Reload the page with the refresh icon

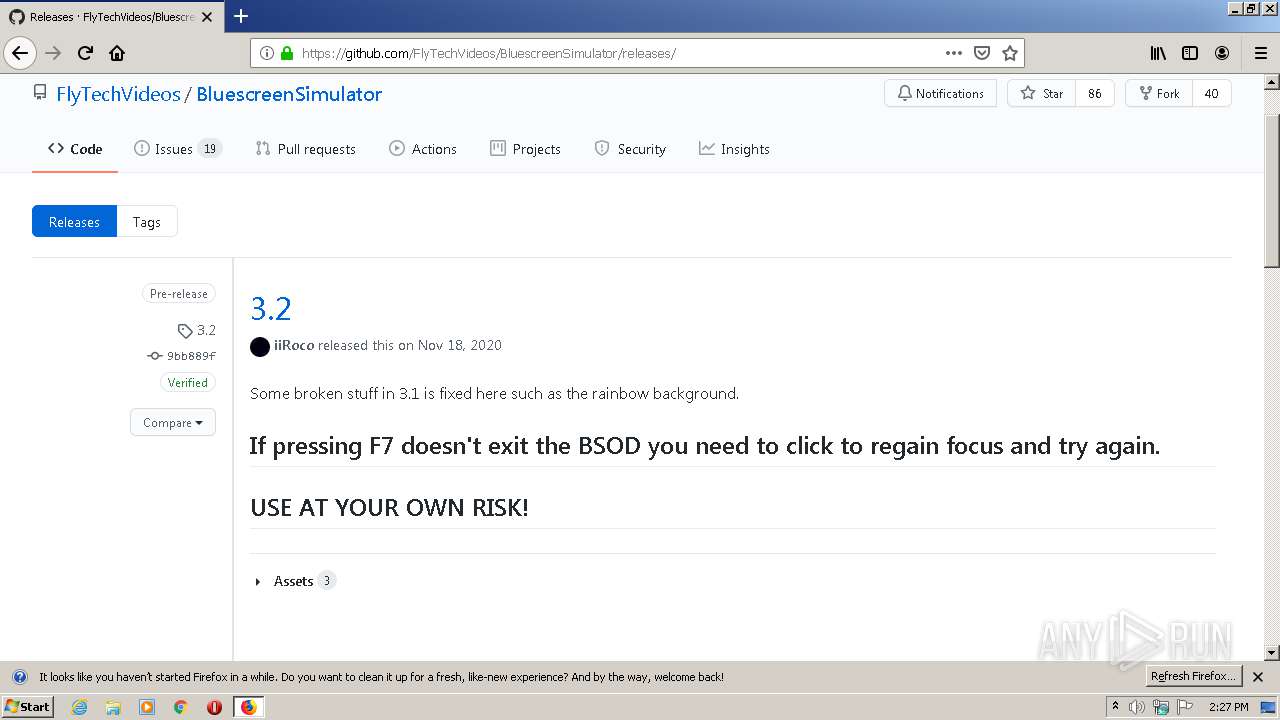[85, 53]
